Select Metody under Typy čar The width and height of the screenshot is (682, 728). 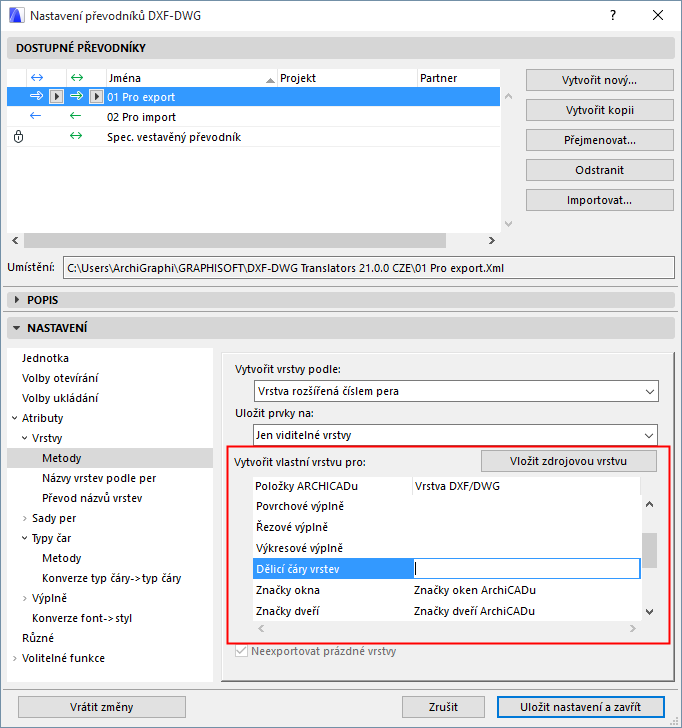click(x=61, y=558)
